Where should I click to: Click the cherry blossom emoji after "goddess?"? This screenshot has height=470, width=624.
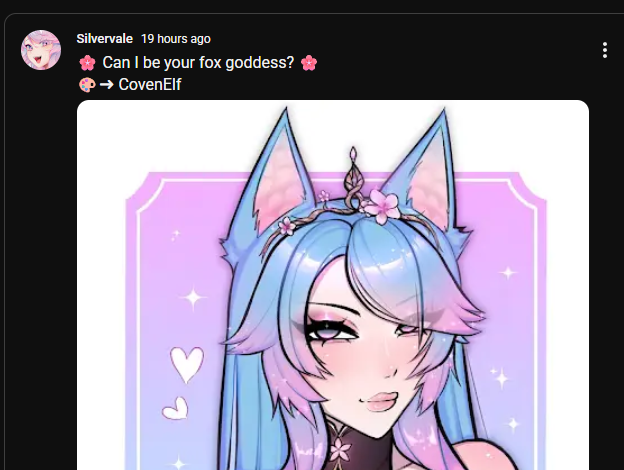coord(309,63)
